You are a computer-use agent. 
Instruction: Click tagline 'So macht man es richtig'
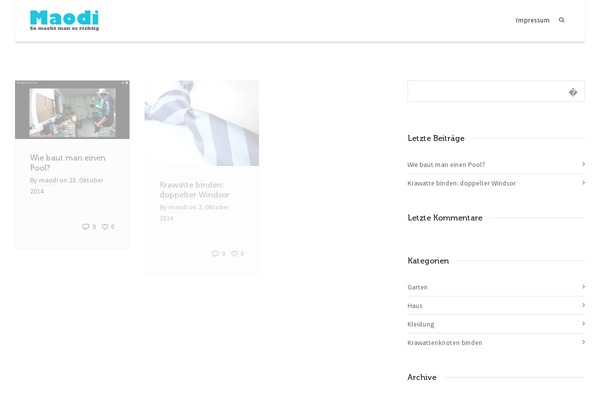click(x=64, y=28)
